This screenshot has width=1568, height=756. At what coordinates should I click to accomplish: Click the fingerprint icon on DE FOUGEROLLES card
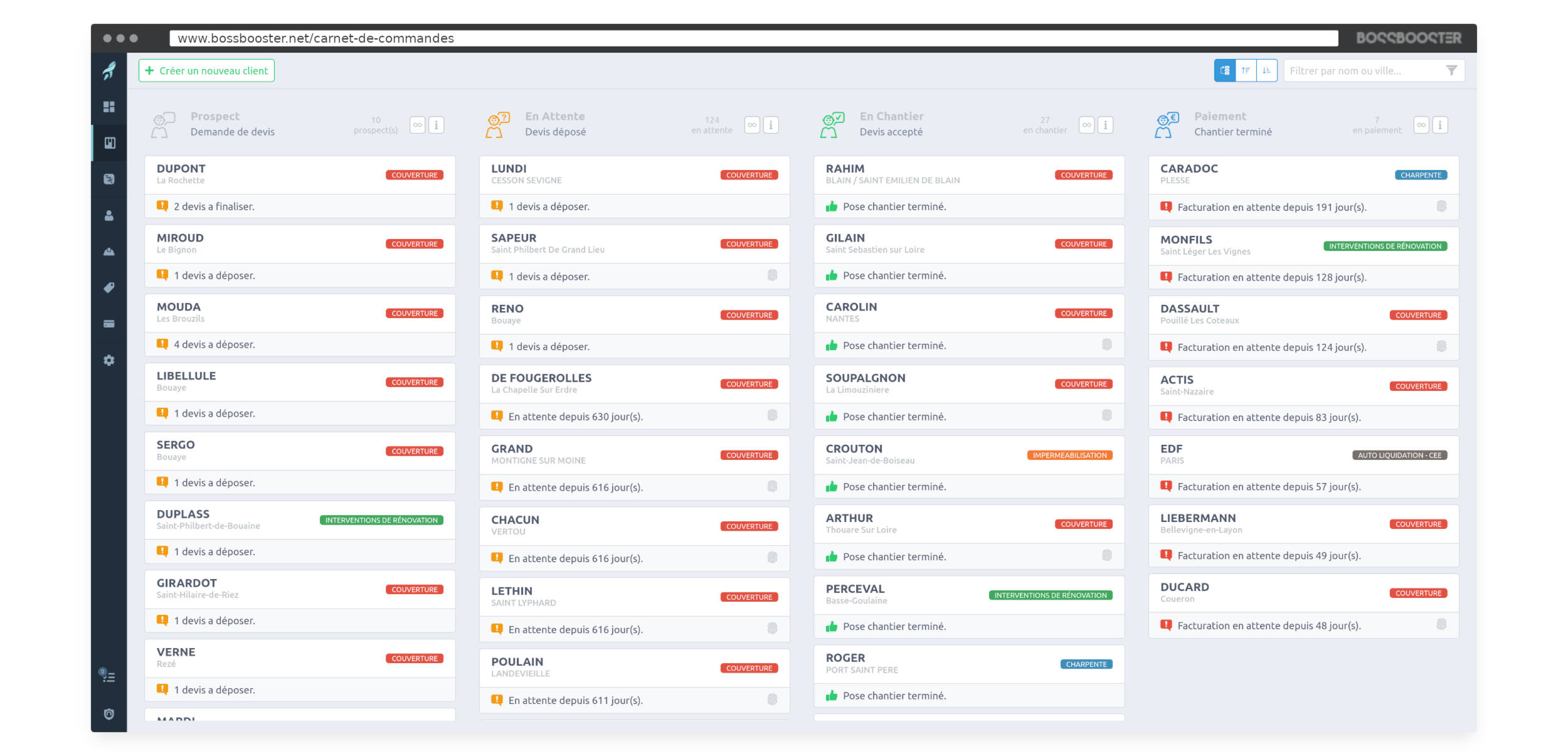[x=773, y=415]
